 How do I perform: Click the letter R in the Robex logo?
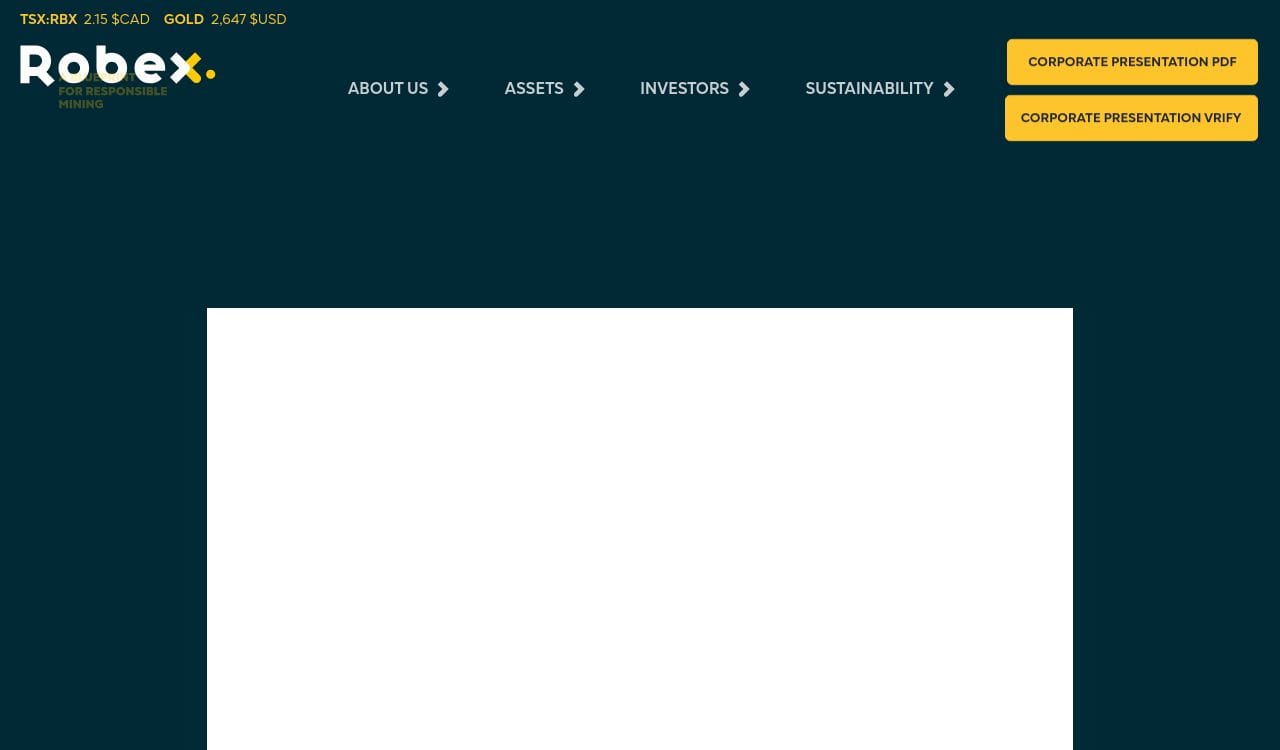point(37,66)
